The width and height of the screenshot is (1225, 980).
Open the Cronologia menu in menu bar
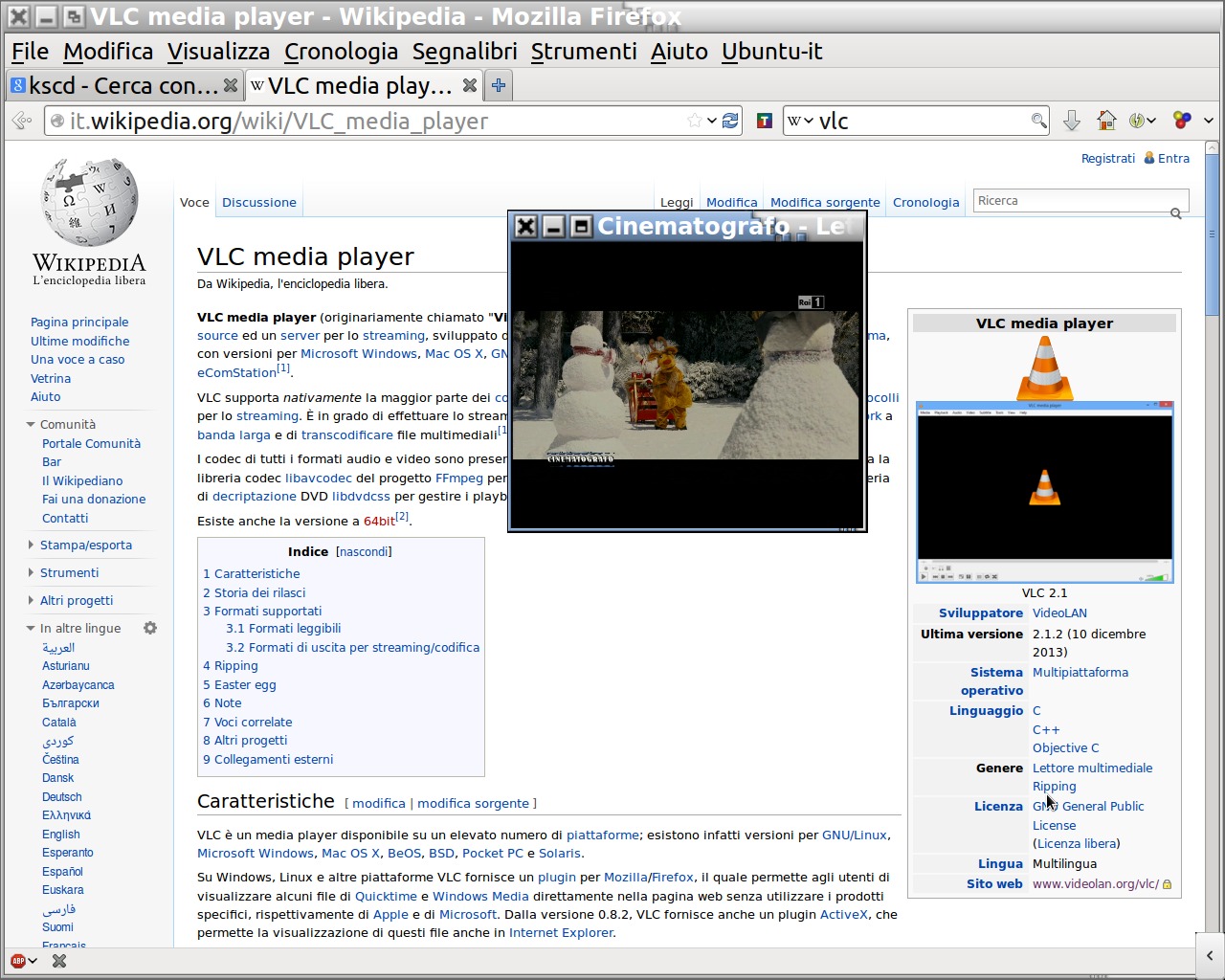(341, 52)
